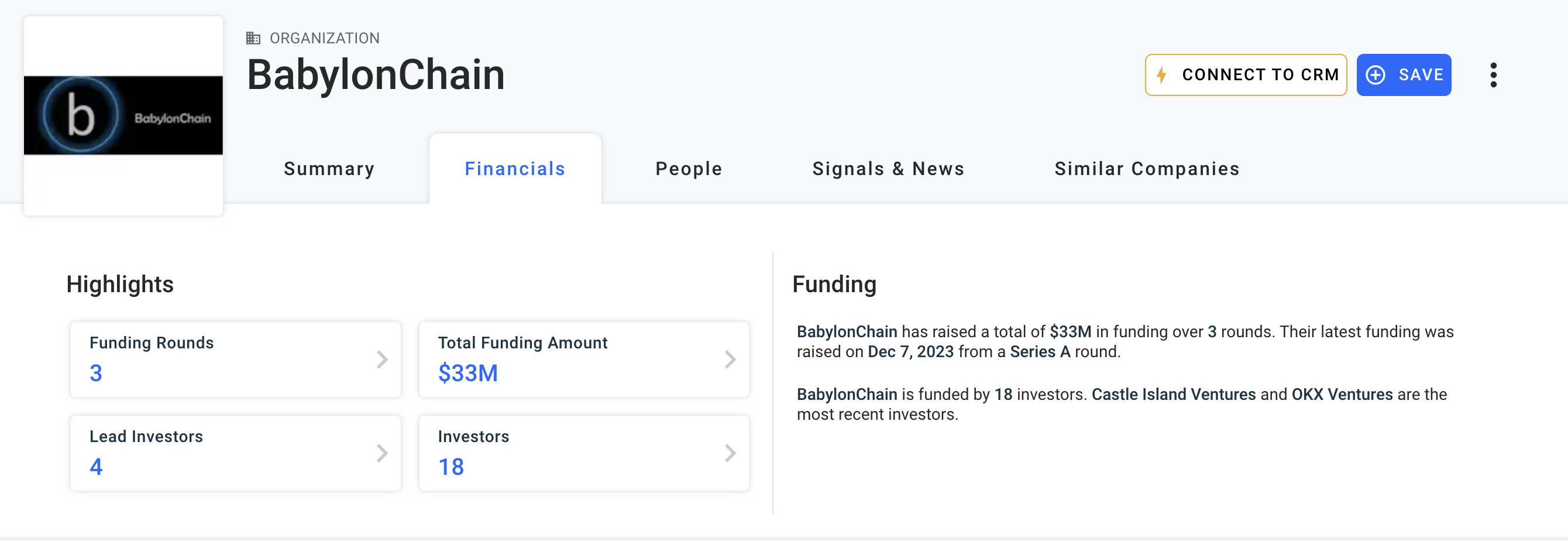Expand the Investors card chevron
1568x541 pixels.
[x=730, y=453]
